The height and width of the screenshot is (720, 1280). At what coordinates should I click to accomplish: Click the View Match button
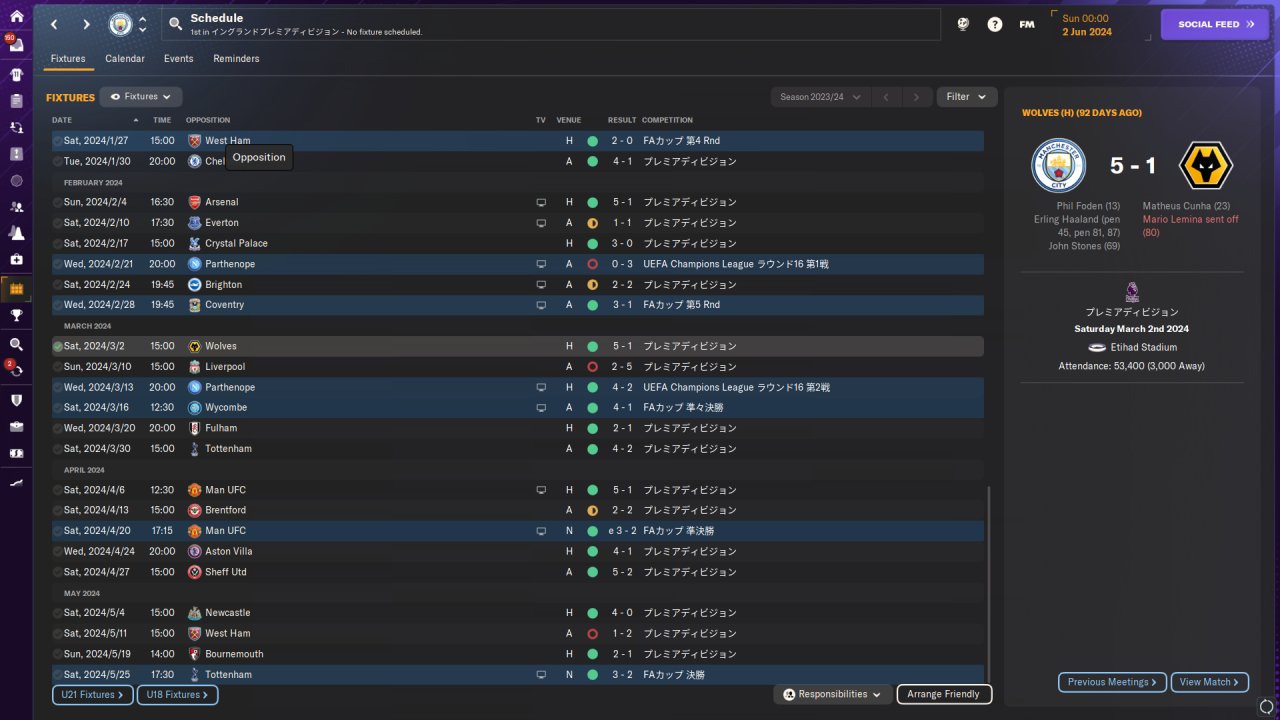click(1210, 682)
